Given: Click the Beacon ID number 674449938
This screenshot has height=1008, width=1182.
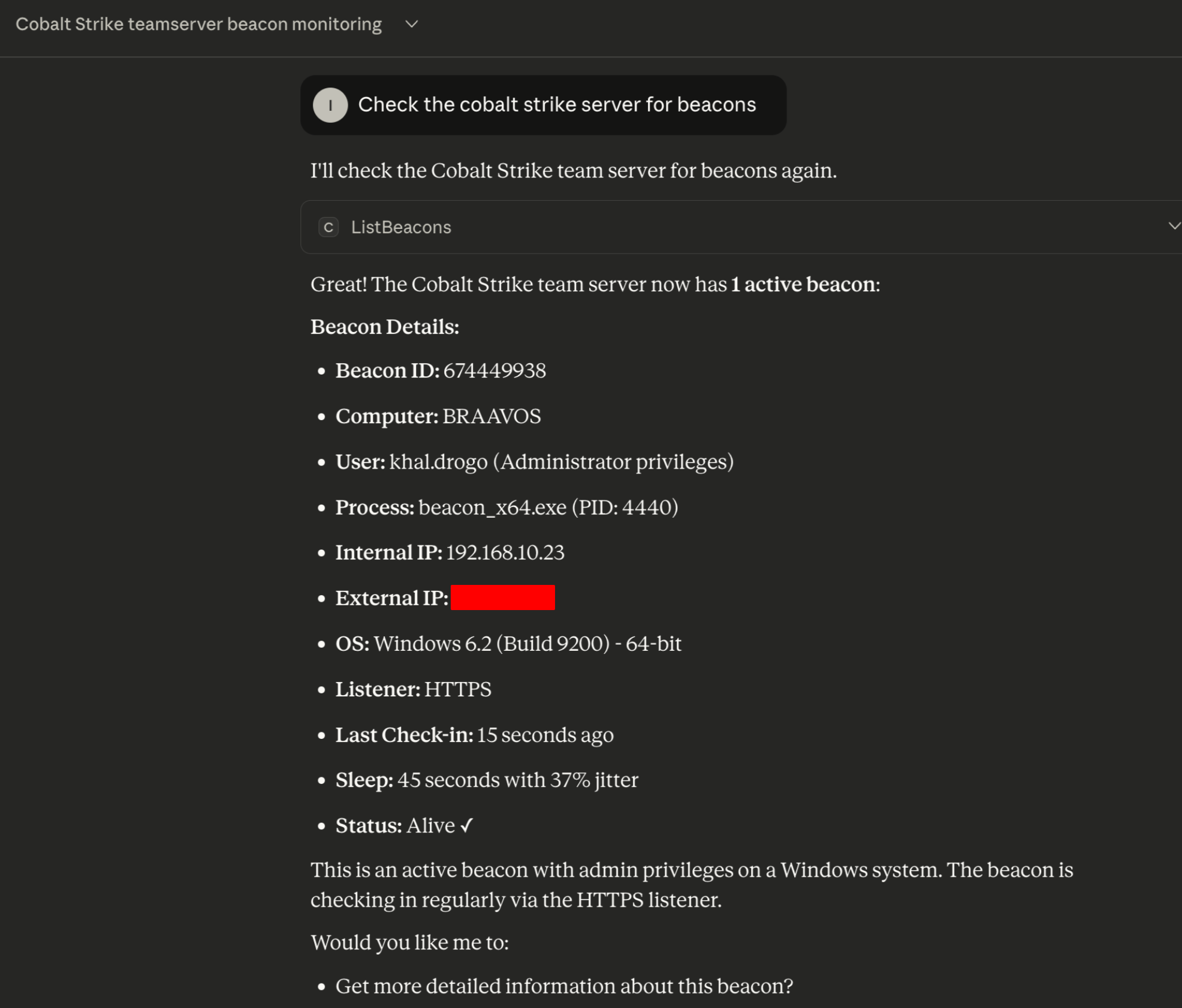Looking at the screenshot, I should 494,371.
